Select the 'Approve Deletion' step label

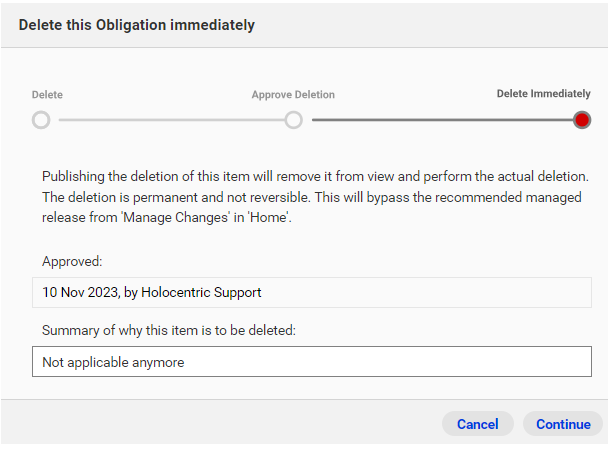293,95
